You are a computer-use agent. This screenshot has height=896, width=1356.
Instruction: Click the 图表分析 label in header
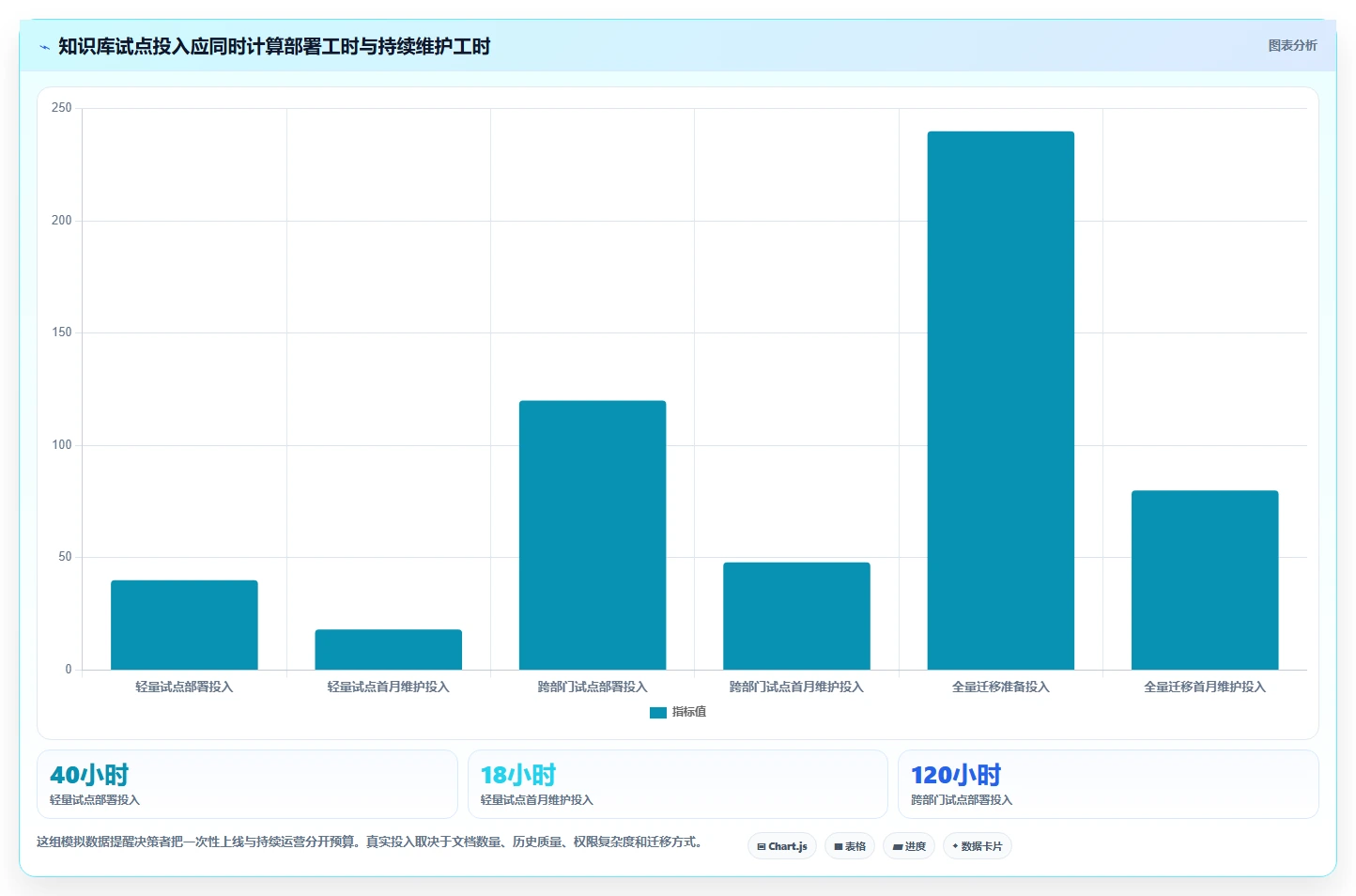(1292, 45)
